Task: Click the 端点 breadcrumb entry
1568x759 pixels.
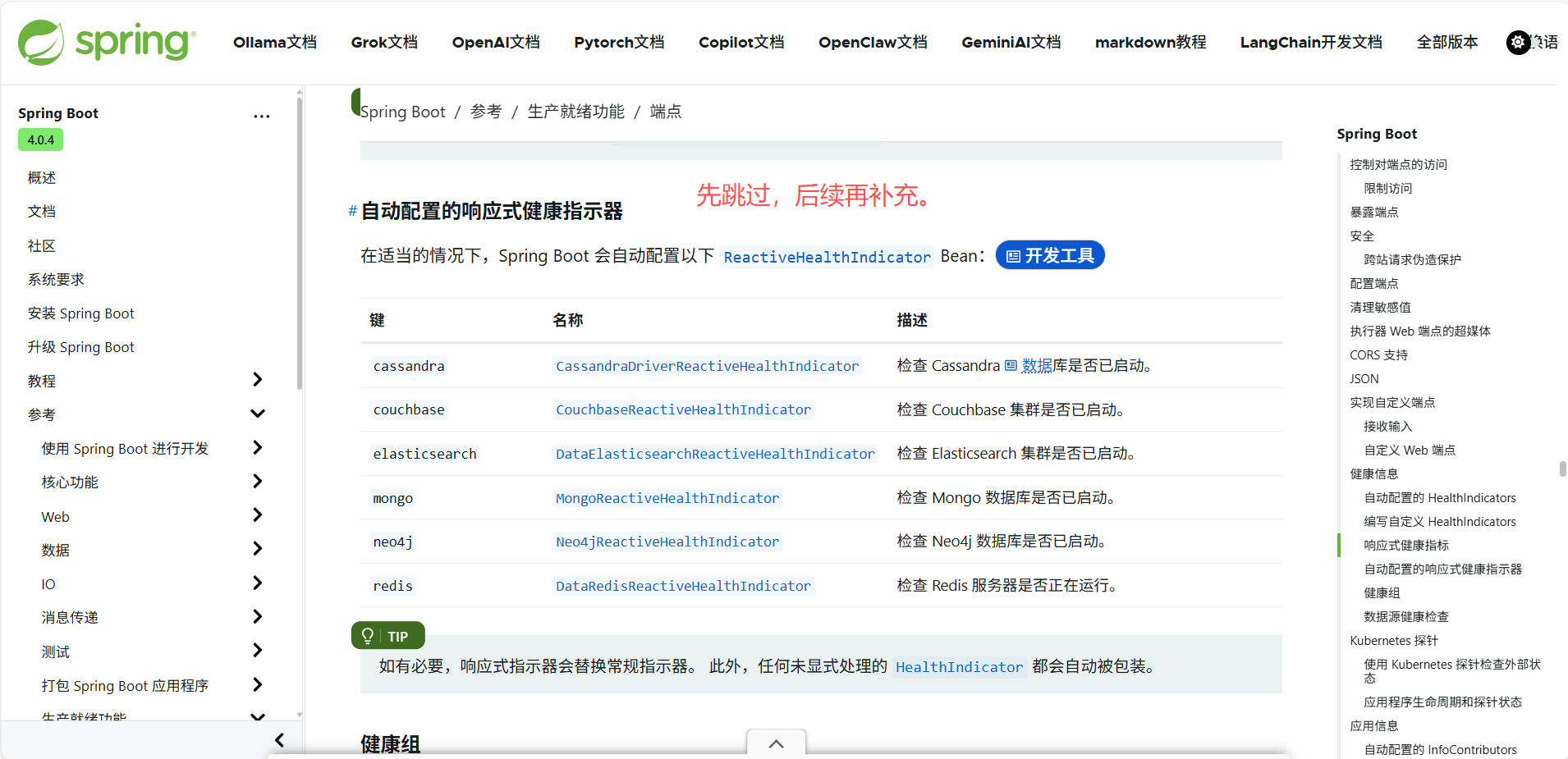Action: pos(666,112)
